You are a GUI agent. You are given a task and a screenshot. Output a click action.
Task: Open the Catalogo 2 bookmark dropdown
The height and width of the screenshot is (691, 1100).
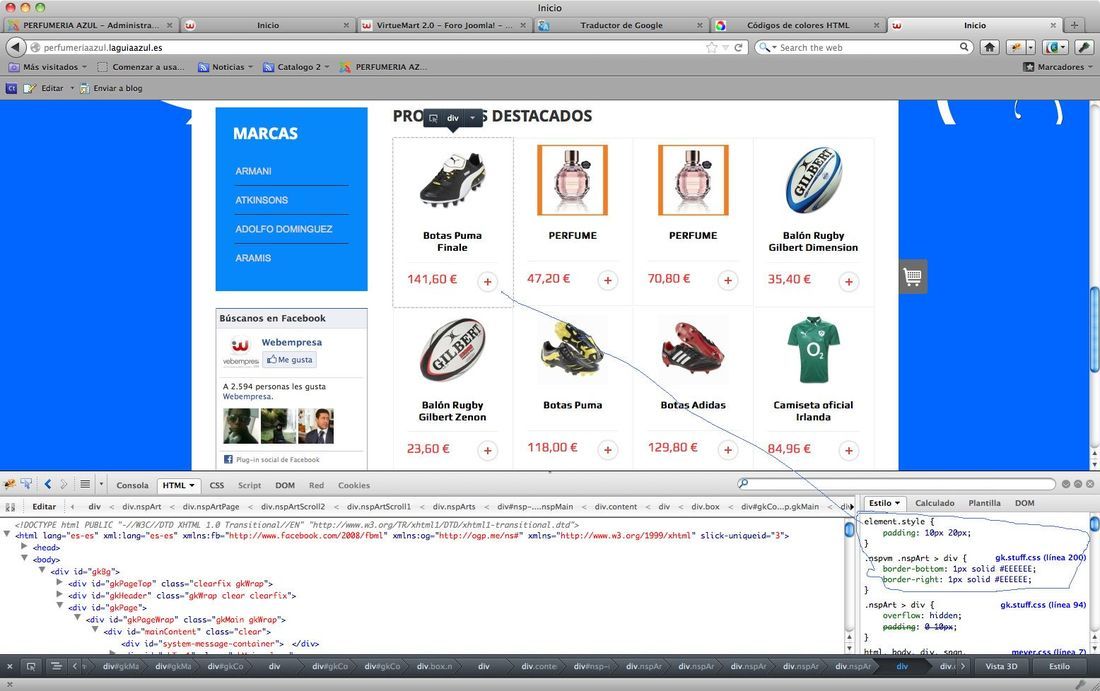tap(297, 67)
